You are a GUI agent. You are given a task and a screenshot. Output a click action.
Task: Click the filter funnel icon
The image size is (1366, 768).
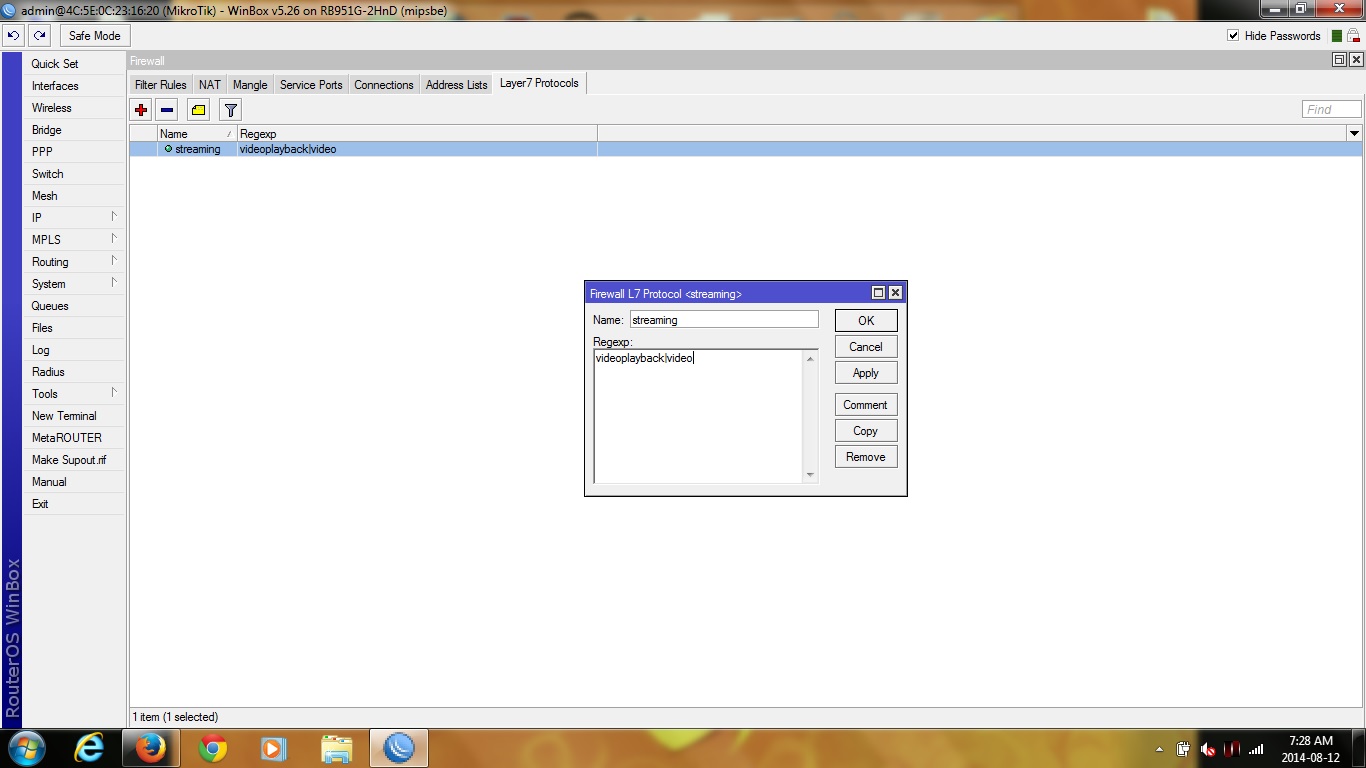pyautogui.click(x=230, y=109)
